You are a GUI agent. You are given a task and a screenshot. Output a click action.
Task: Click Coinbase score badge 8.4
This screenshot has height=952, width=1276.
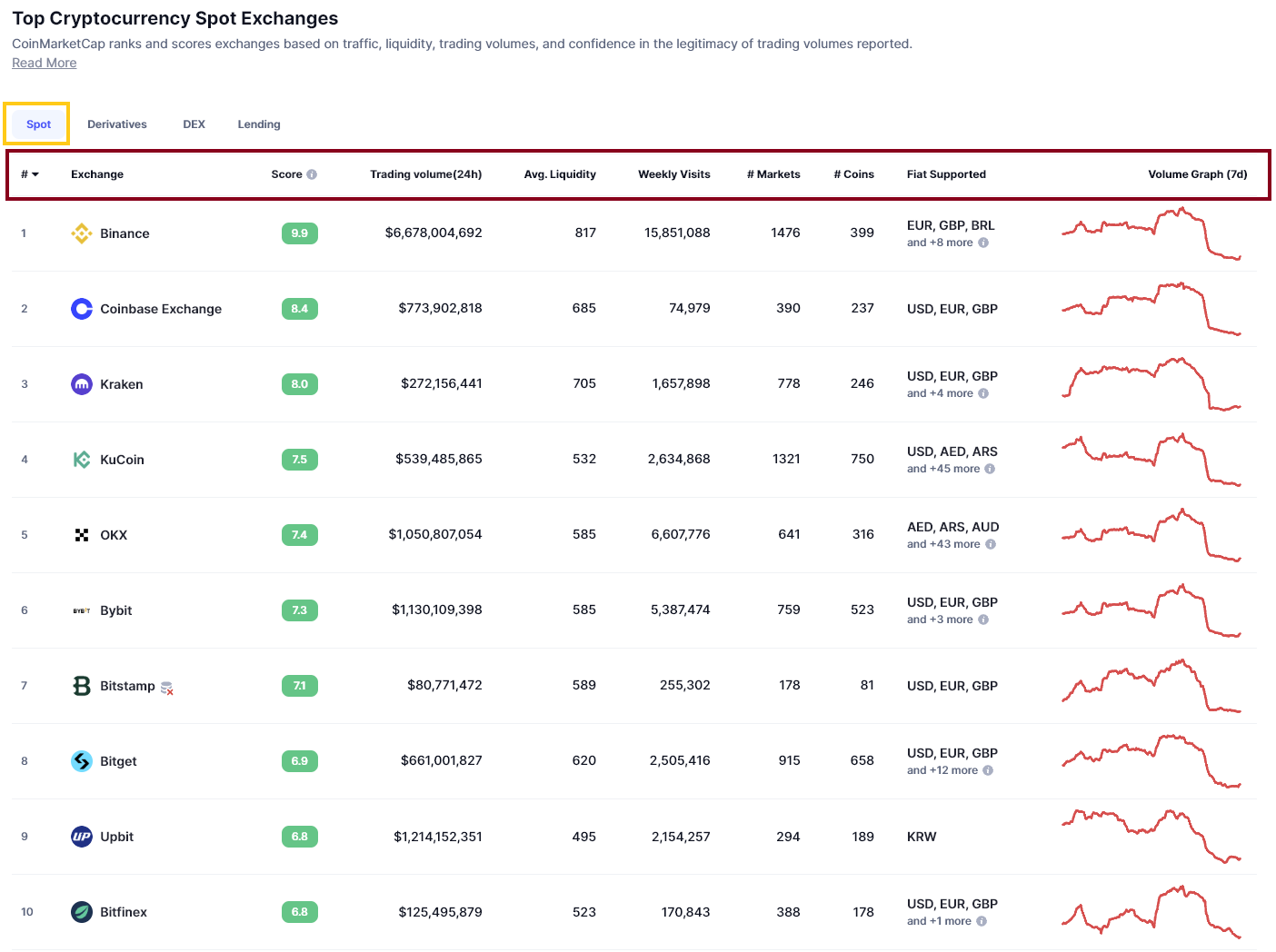point(300,309)
